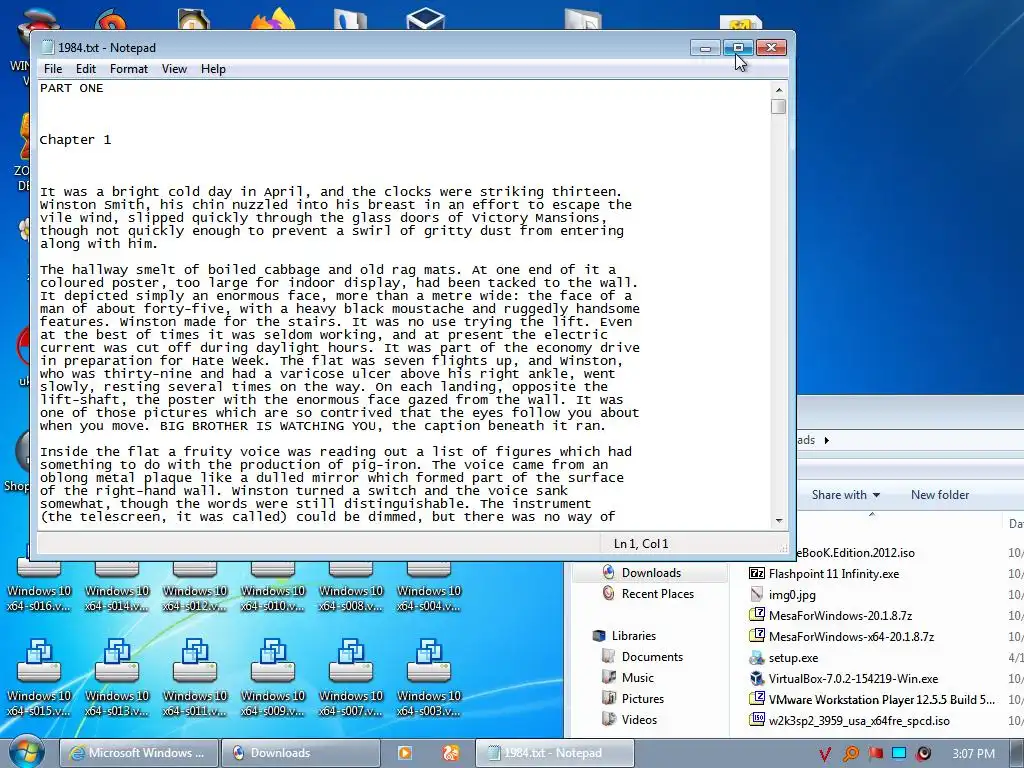Viewport: 1024px width, 768px height.
Task: Select VMware Workstation Player 12.5.5 file
Action: 882,699
